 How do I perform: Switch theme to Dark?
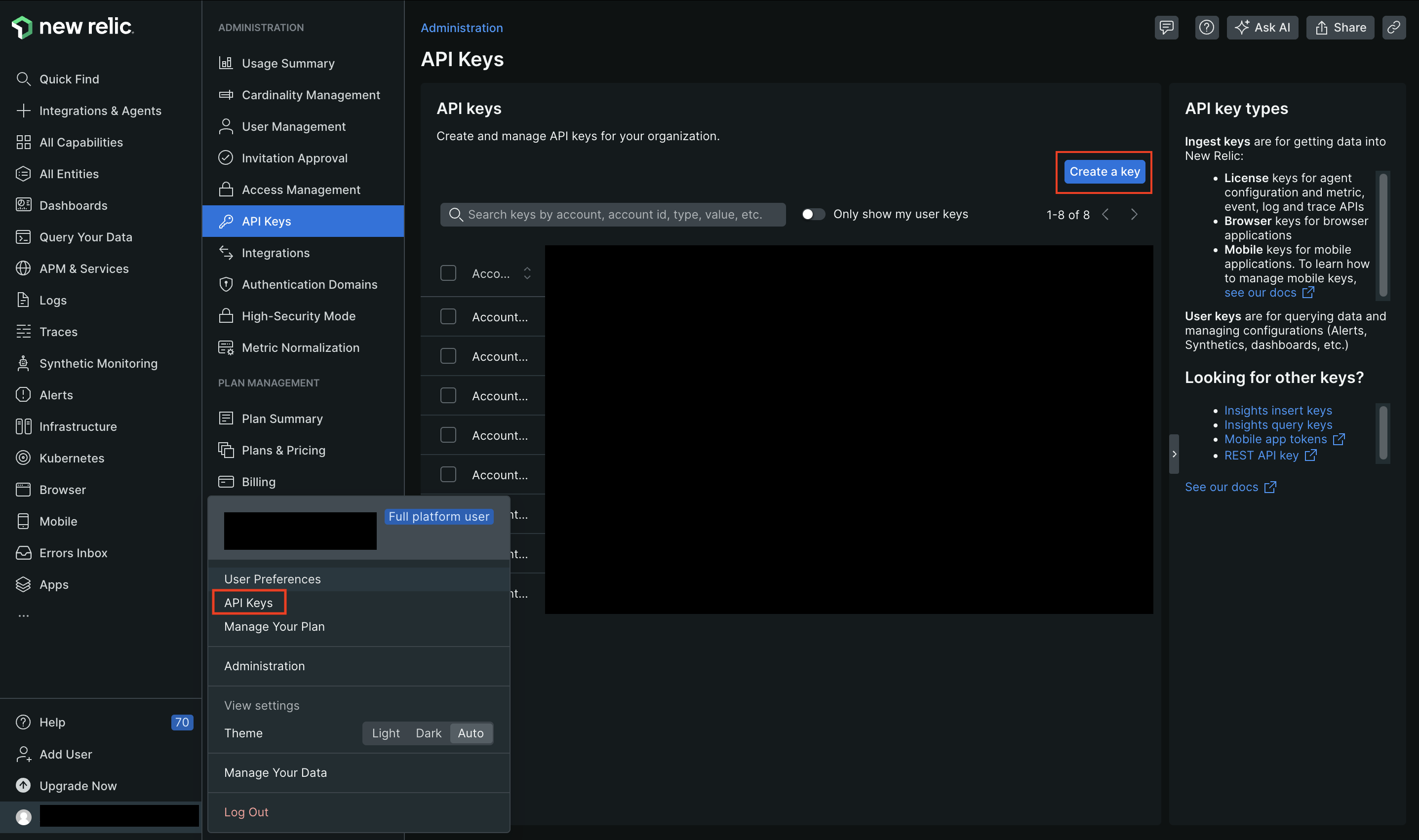428,733
